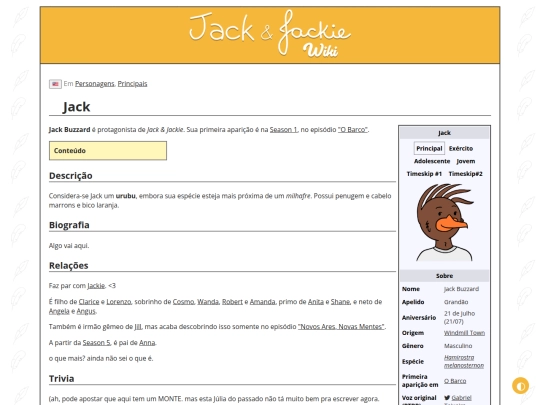Click the Sobre infobox header
540x405 pixels.
pyautogui.click(x=444, y=276)
